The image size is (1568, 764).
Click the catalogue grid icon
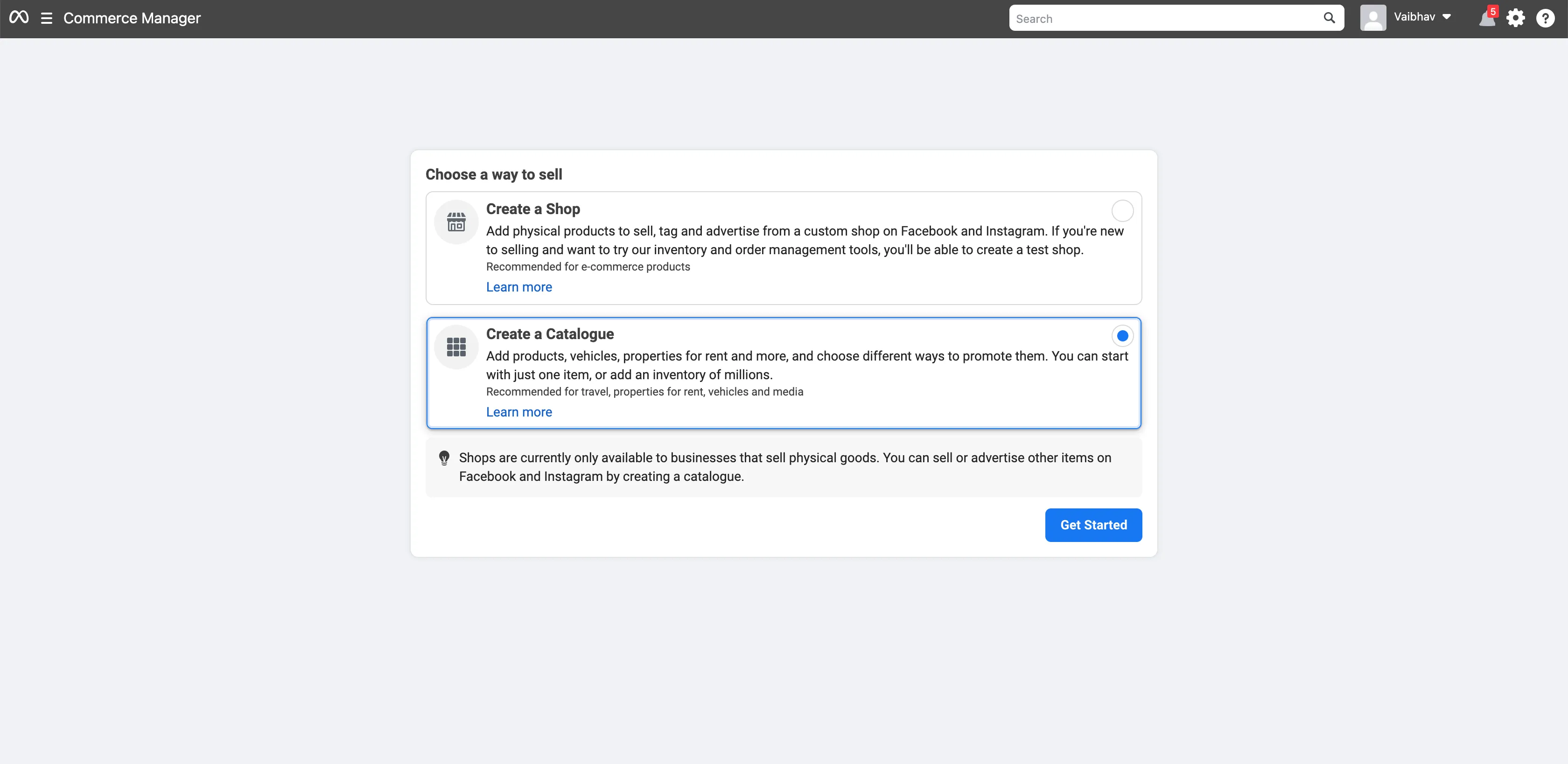456,347
